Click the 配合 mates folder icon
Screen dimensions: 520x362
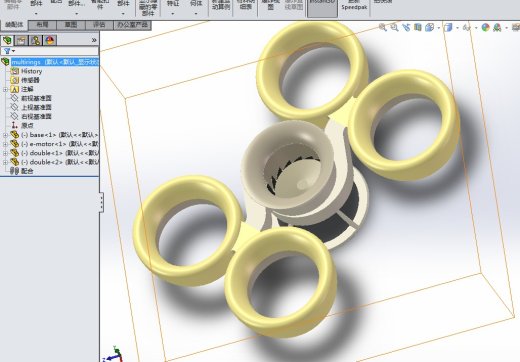(x=14, y=171)
